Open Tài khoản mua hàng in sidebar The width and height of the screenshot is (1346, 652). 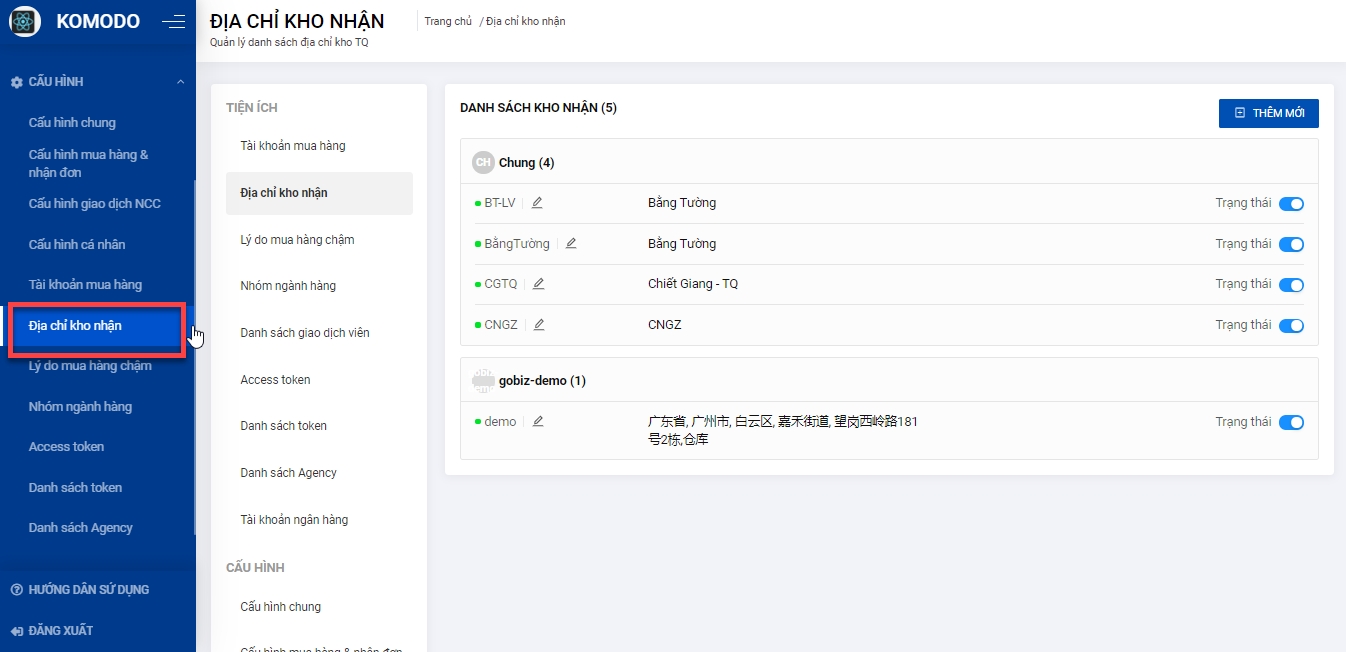tap(85, 285)
